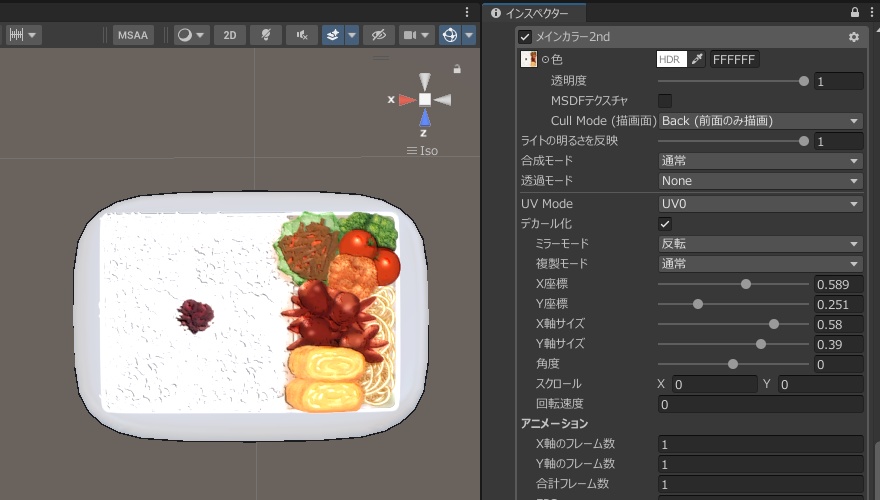Open the メインカラー2nd gear settings
Screen dimensions: 880x500
(x=854, y=37)
